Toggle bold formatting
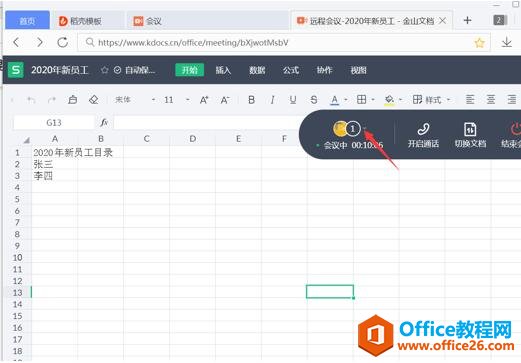This screenshot has height=363, width=521. coord(251,100)
